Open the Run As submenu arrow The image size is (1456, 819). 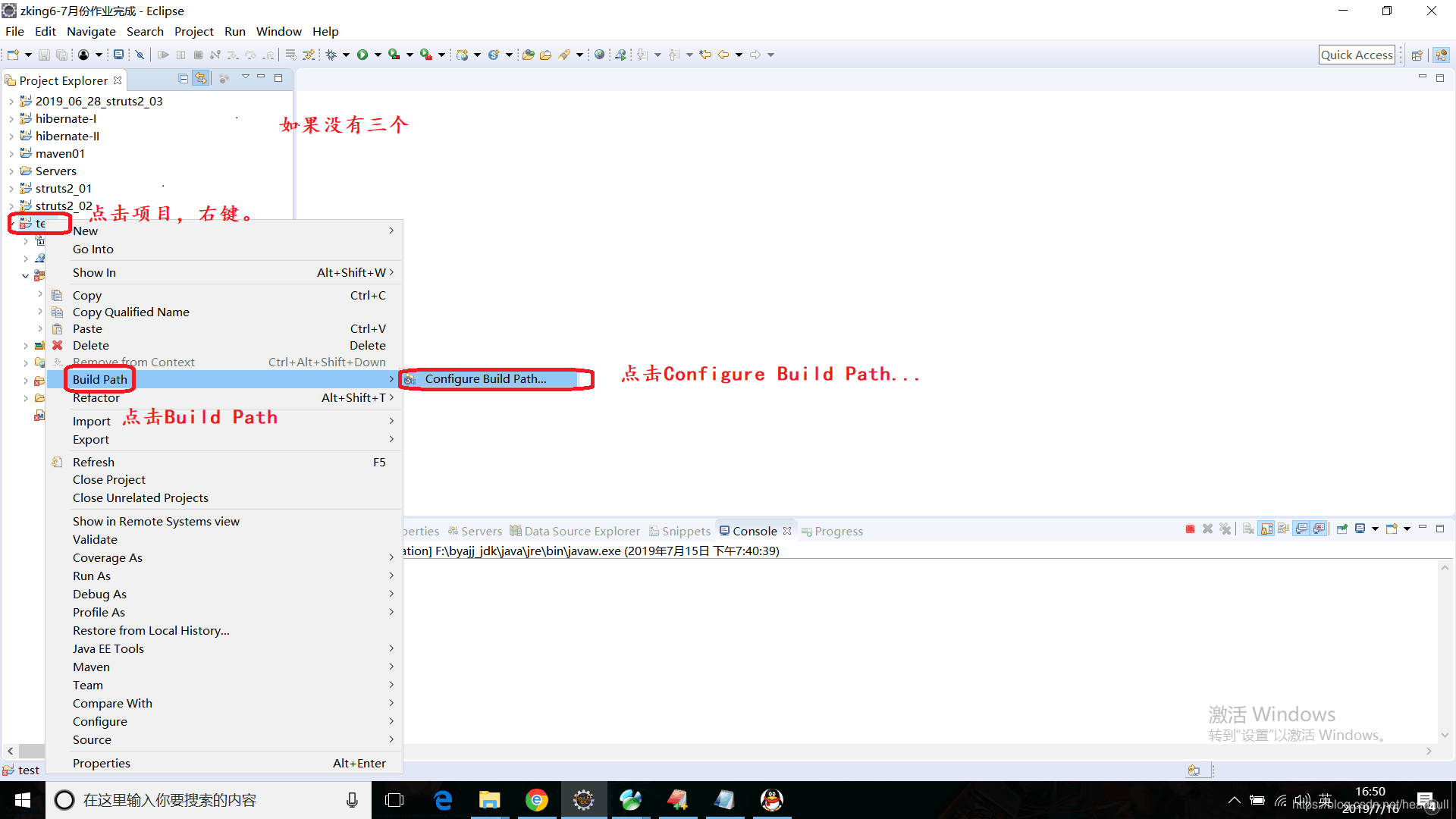[x=391, y=576]
